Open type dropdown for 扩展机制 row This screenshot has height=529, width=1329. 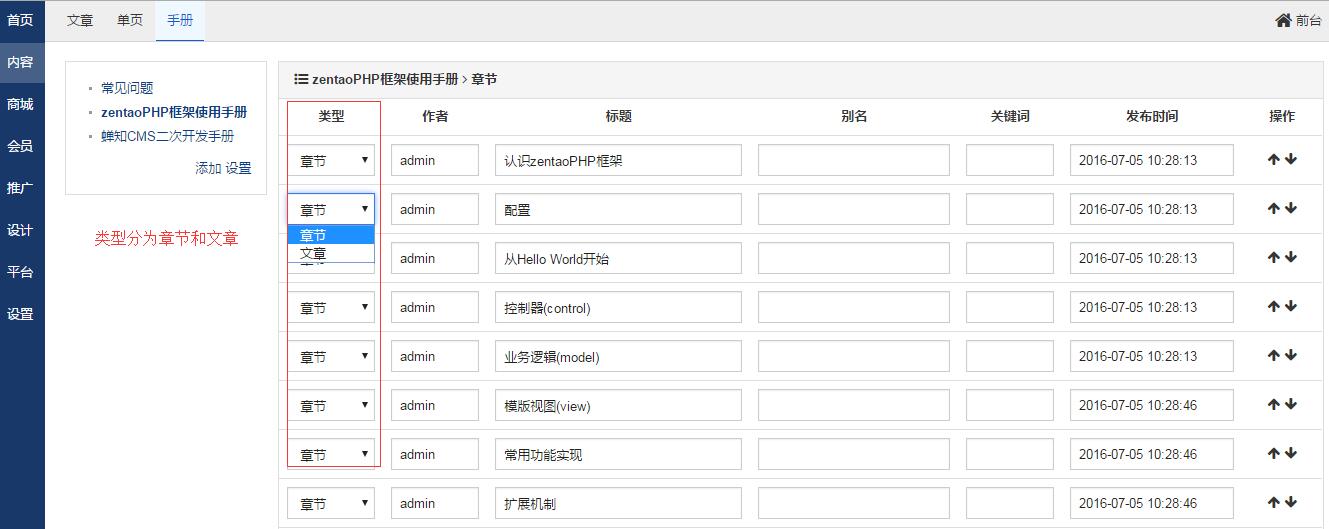(x=331, y=504)
